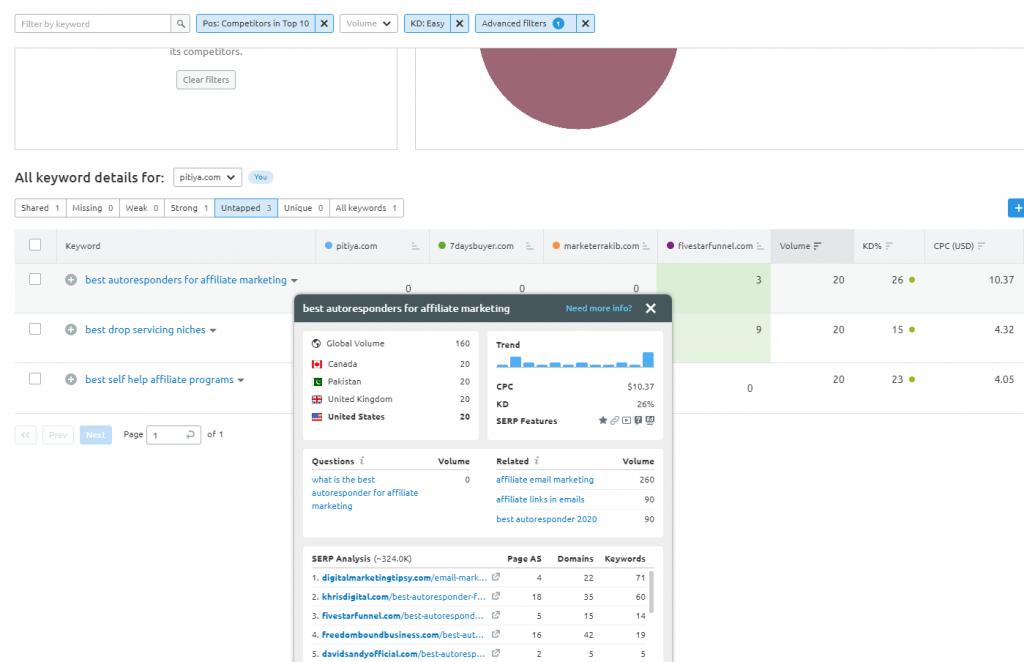
Task: Open the pitiya.com domain dropdown
Action: (207, 177)
